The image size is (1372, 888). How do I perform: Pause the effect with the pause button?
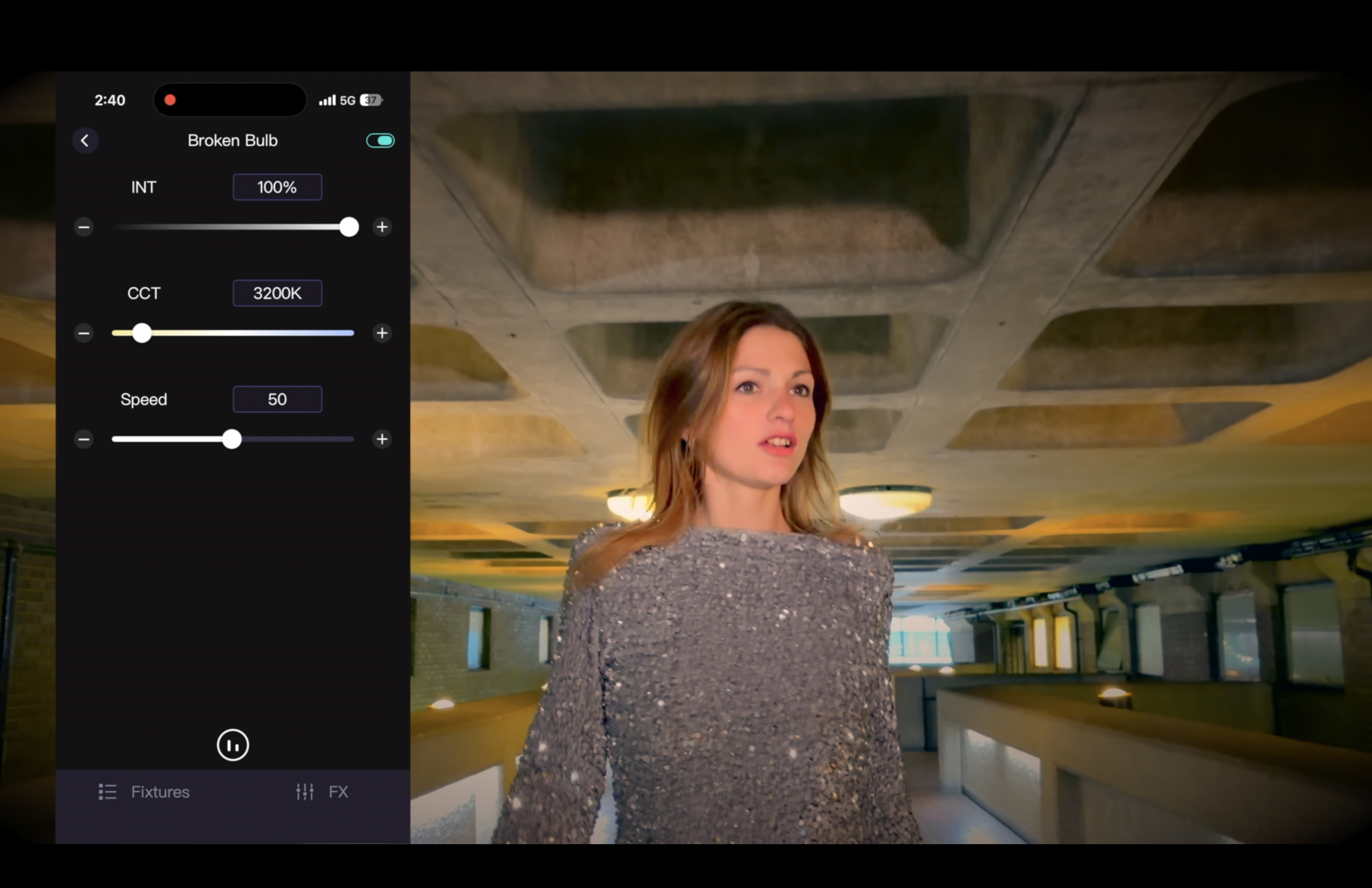click(232, 745)
